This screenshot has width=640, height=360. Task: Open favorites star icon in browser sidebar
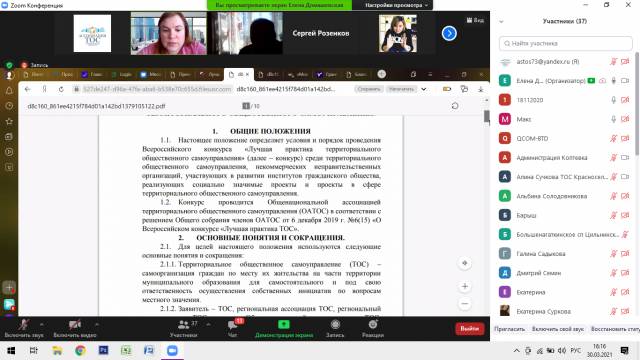tap(9, 121)
